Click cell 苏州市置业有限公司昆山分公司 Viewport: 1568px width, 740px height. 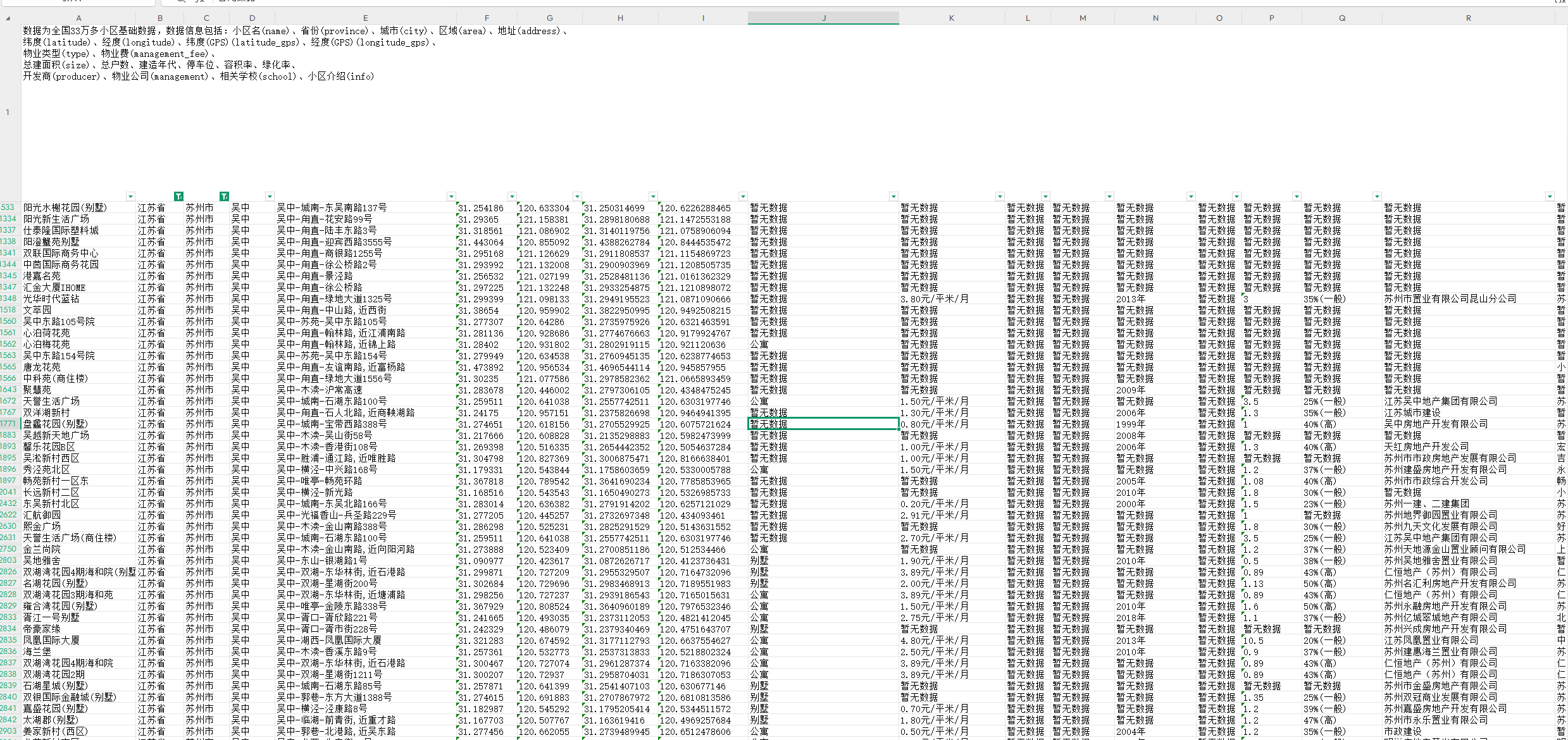point(1450,299)
